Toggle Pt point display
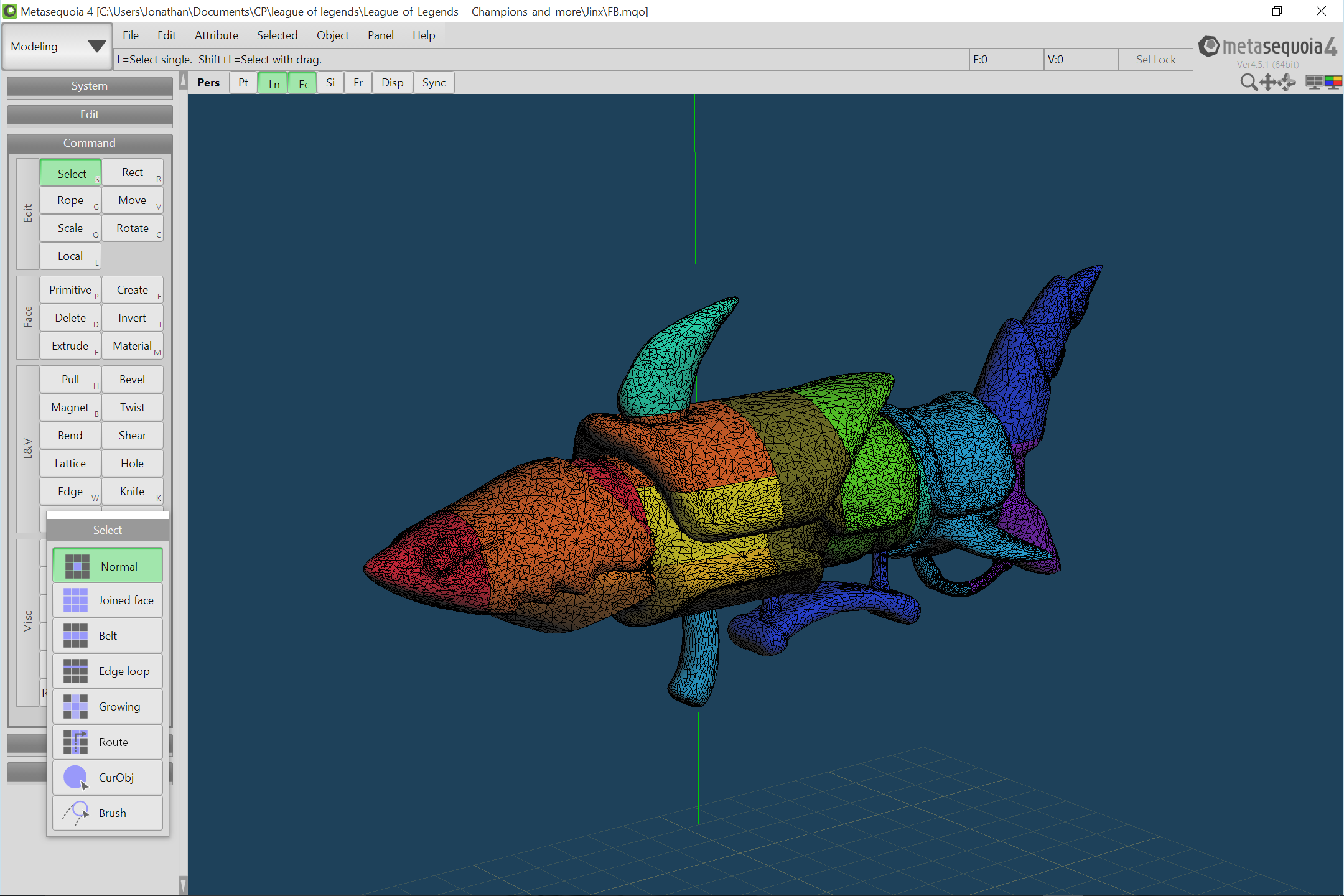Viewport: 1344px width, 896px height. [243, 83]
